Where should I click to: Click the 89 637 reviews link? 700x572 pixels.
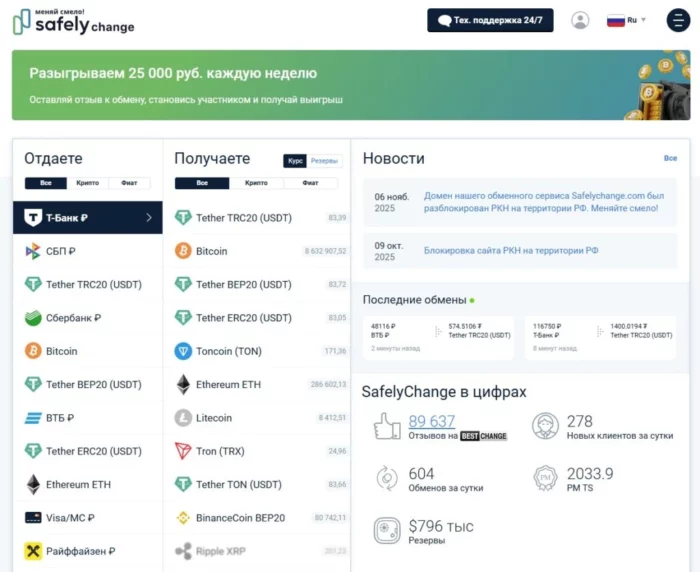[x=432, y=421]
